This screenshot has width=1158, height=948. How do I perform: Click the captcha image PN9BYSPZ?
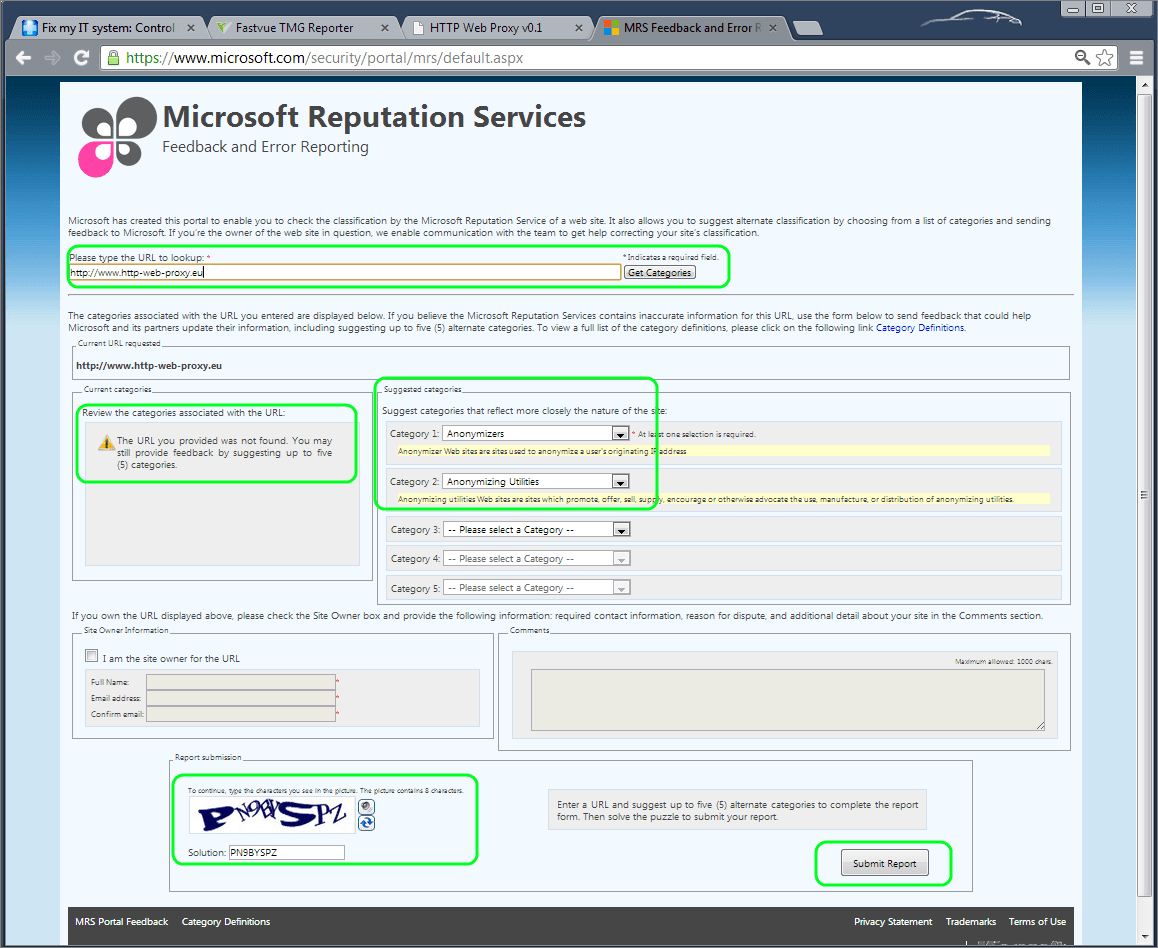pyautogui.click(x=273, y=815)
